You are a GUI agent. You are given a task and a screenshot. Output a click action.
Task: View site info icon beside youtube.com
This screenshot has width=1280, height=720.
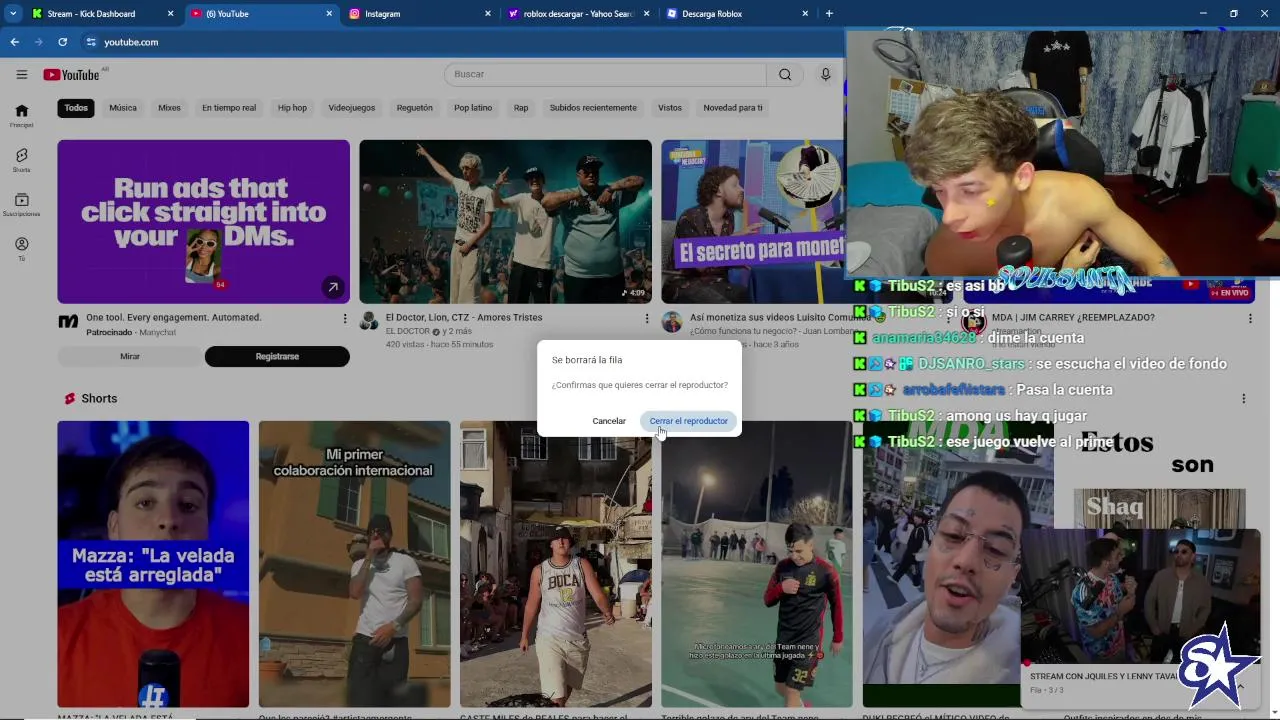click(91, 42)
